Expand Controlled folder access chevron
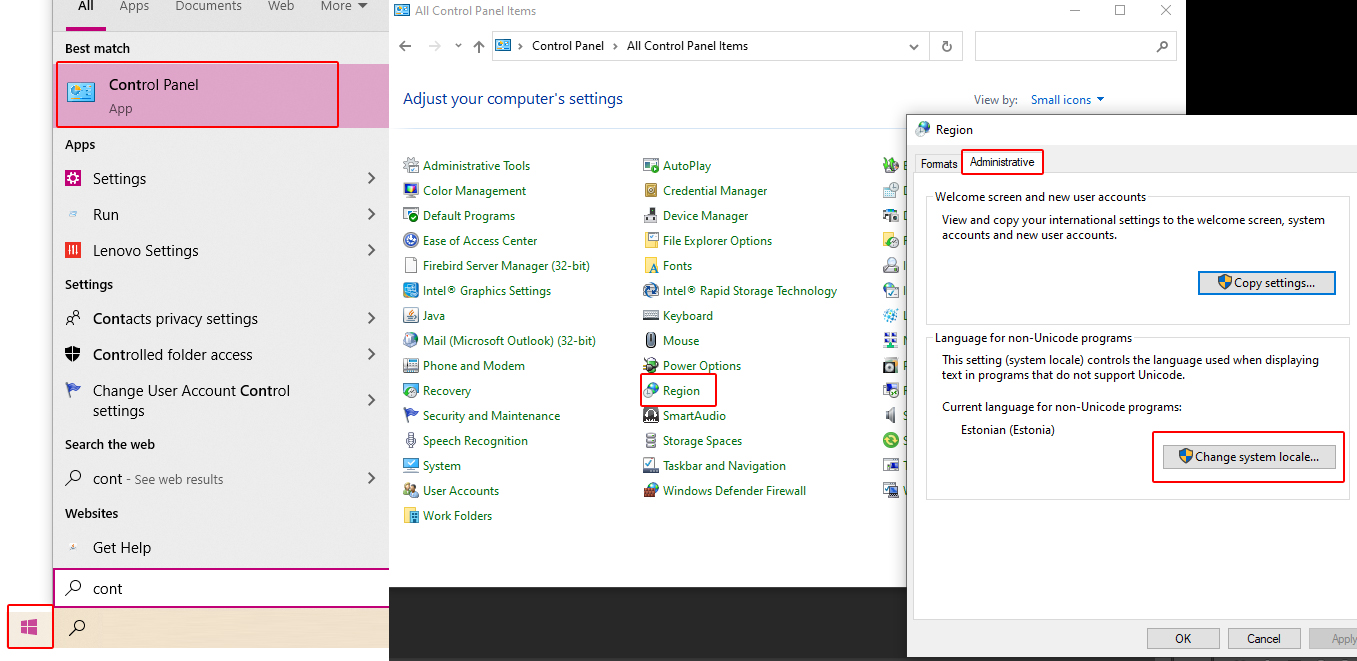 pyautogui.click(x=371, y=354)
